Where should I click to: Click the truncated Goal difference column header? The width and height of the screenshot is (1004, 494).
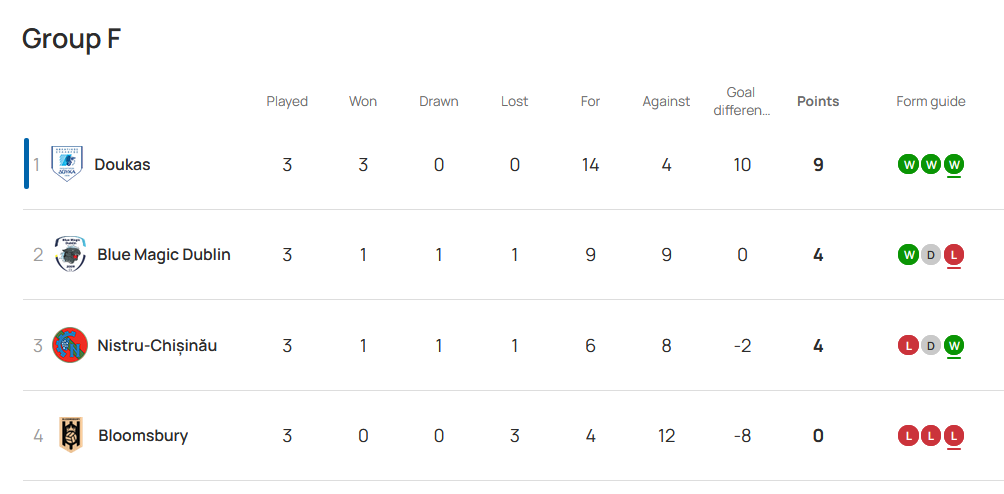[741, 101]
